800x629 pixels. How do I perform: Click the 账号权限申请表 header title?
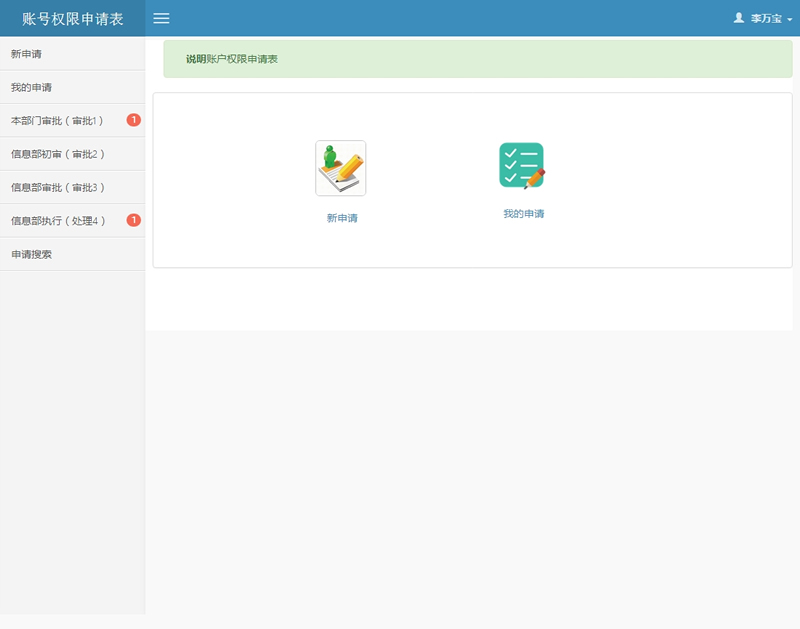tap(72, 19)
